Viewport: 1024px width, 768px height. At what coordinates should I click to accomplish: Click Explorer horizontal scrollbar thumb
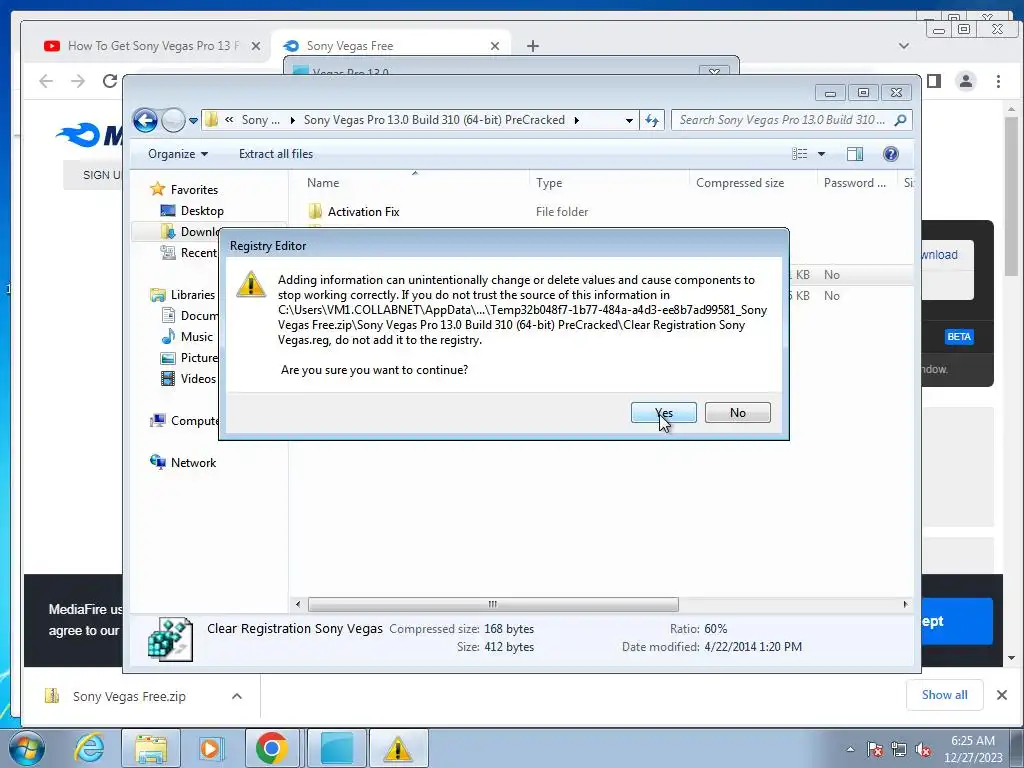[x=493, y=605]
